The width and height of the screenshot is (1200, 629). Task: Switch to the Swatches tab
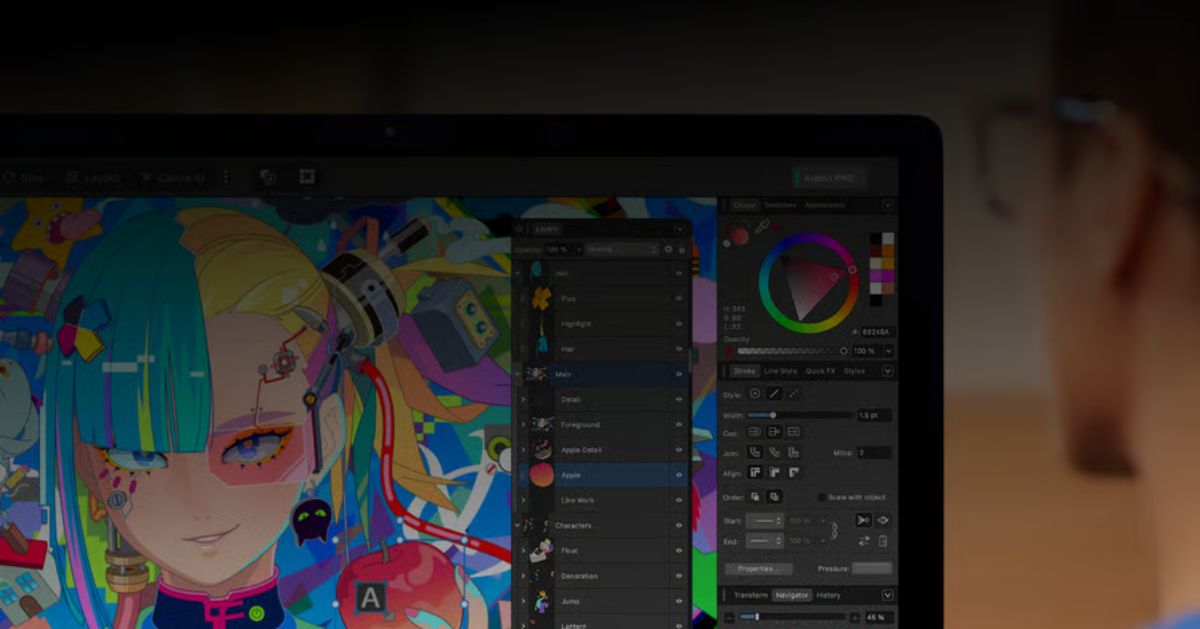click(x=780, y=204)
